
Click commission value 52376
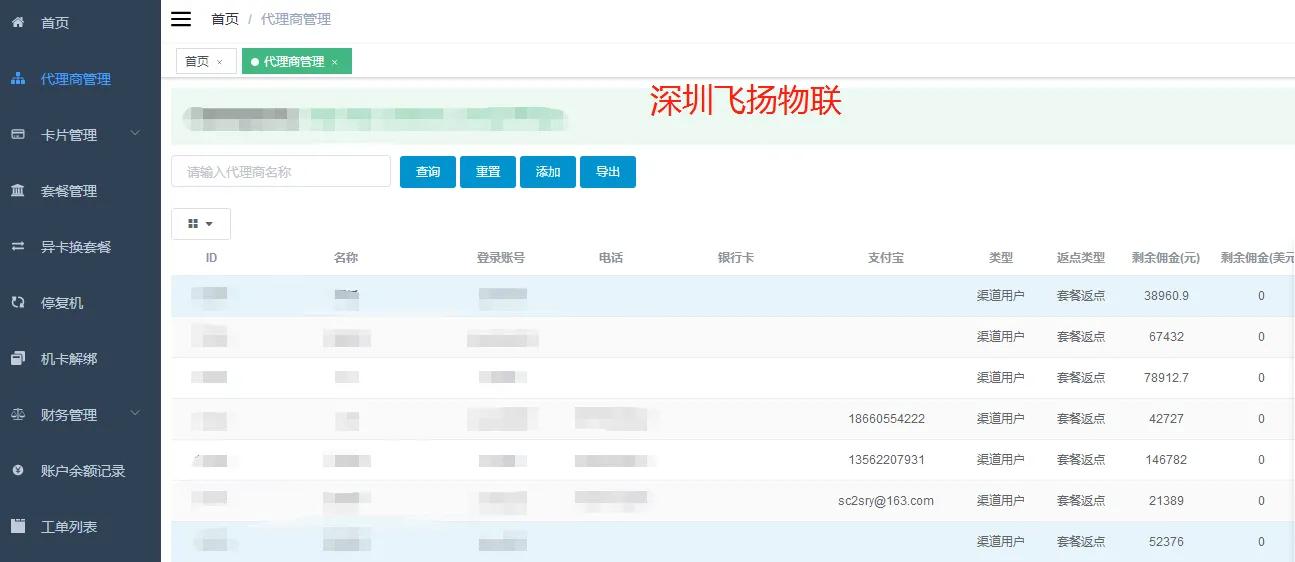[x=1166, y=542]
